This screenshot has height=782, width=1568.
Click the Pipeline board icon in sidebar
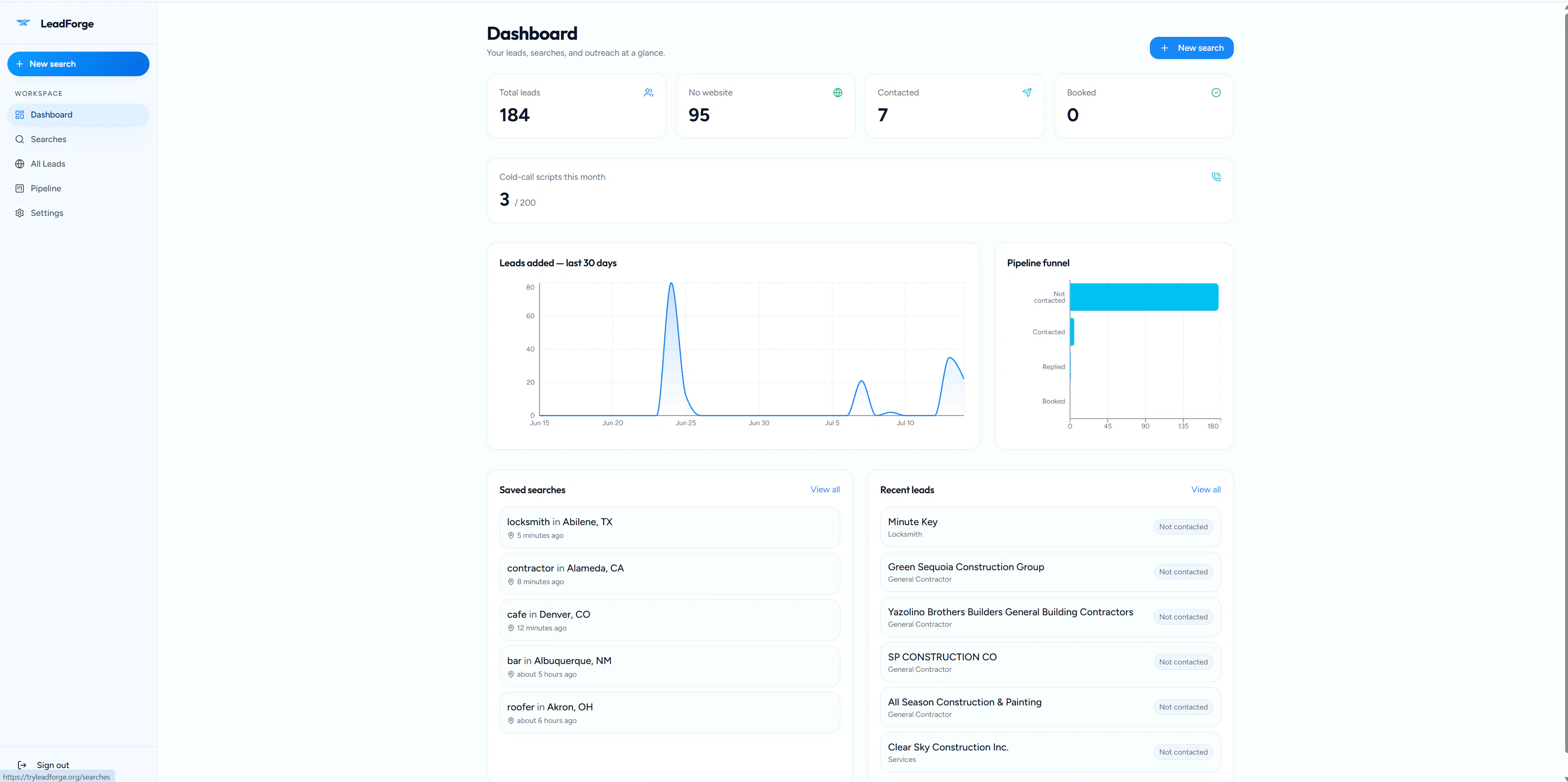[x=20, y=188]
